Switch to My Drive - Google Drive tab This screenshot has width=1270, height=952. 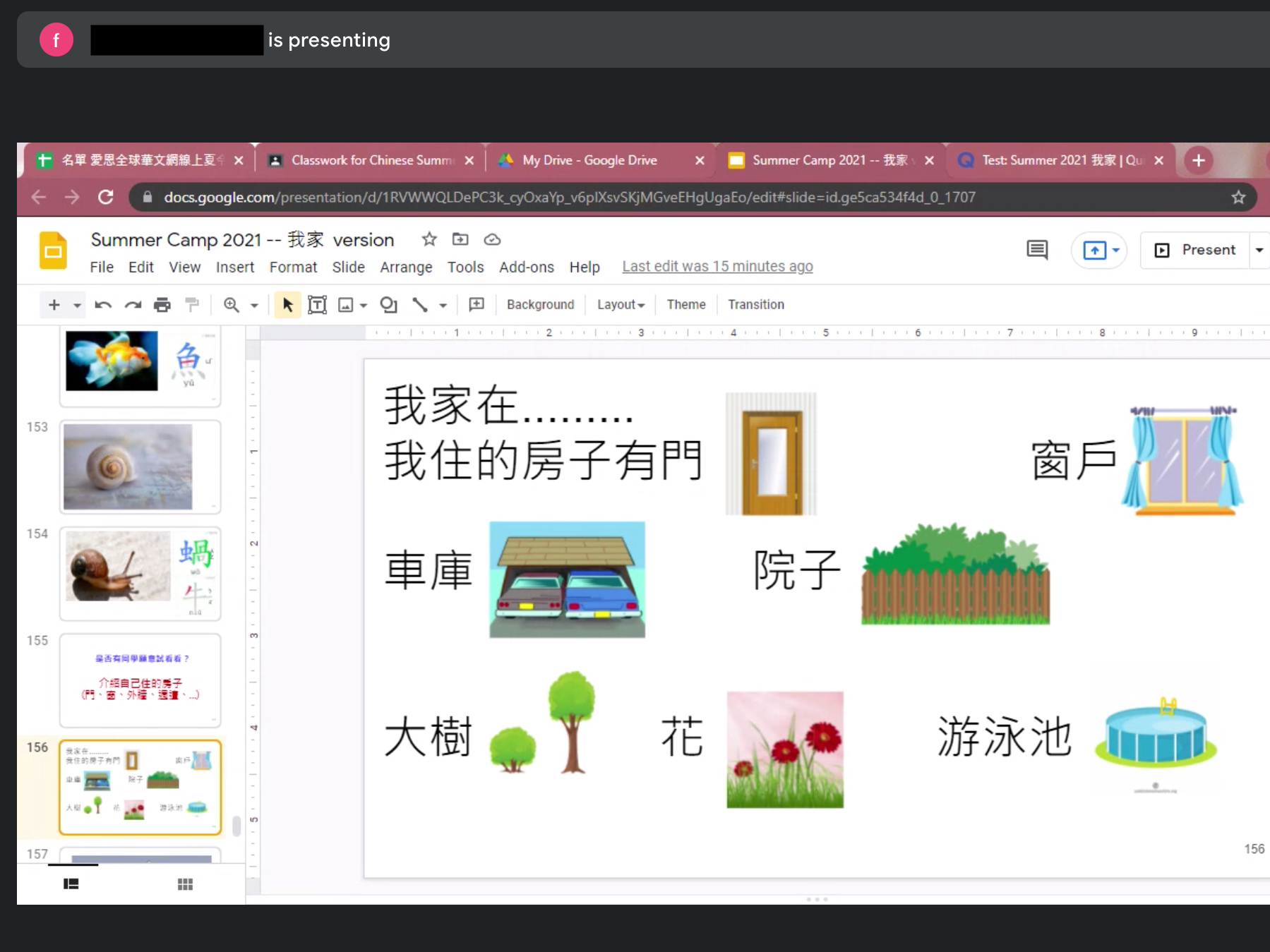pos(589,161)
